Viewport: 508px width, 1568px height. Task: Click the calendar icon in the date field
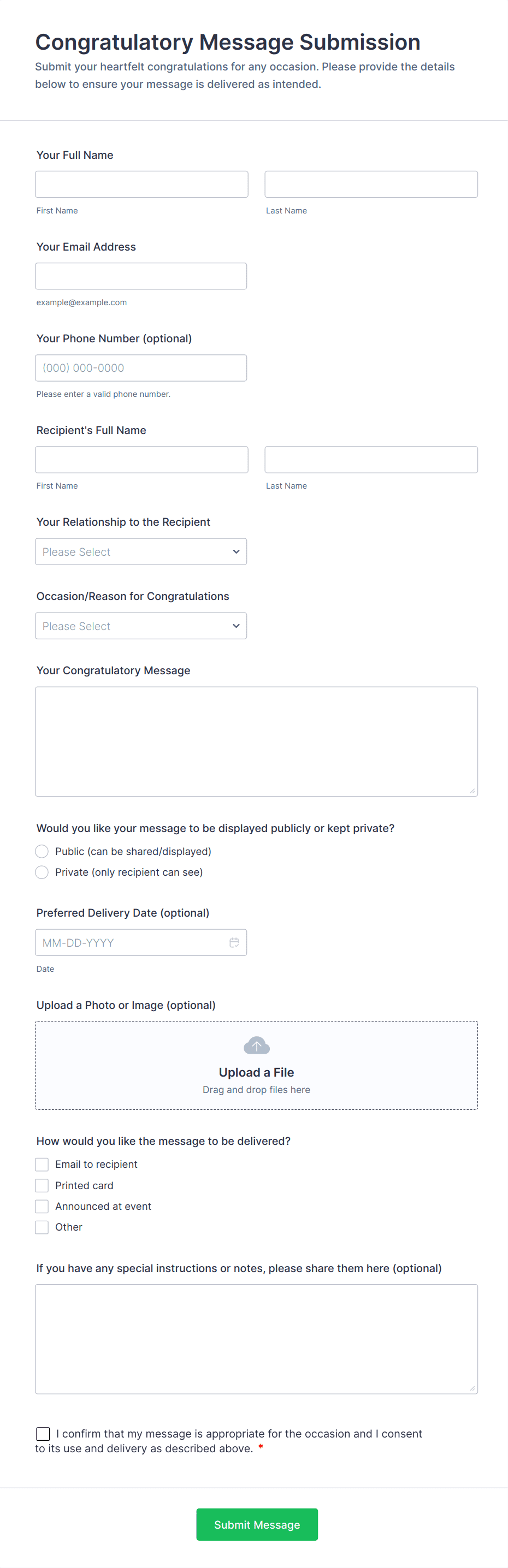point(234,942)
